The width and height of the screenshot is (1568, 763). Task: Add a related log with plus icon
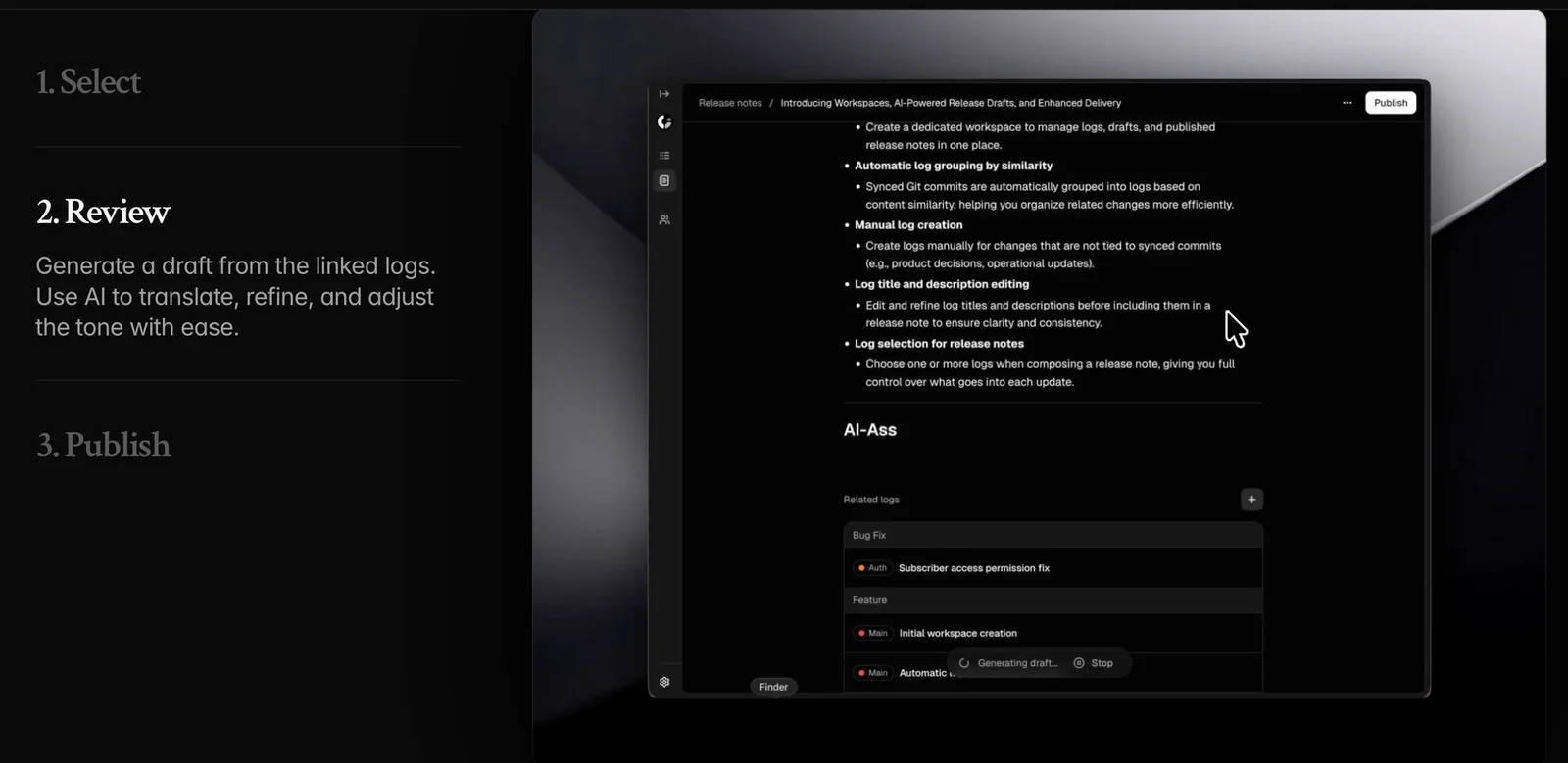1251,500
